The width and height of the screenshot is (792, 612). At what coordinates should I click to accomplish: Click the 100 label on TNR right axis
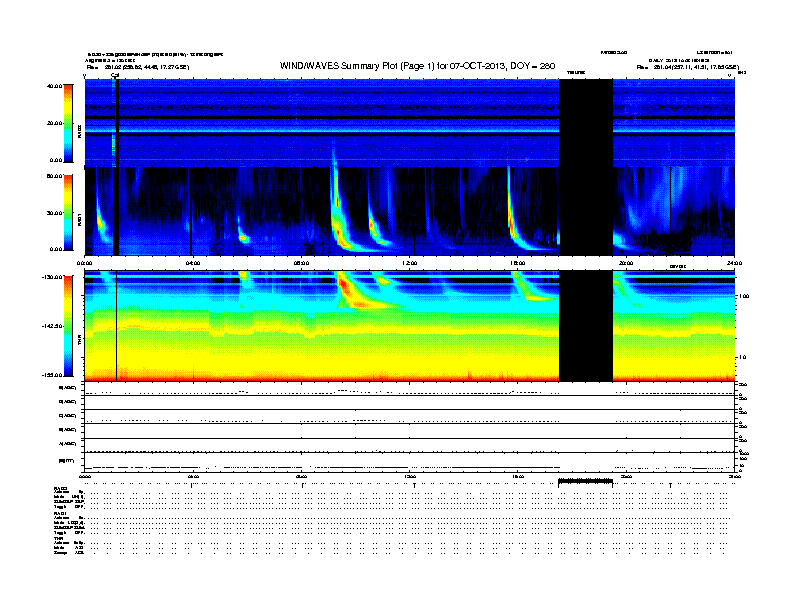pyautogui.click(x=744, y=296)
